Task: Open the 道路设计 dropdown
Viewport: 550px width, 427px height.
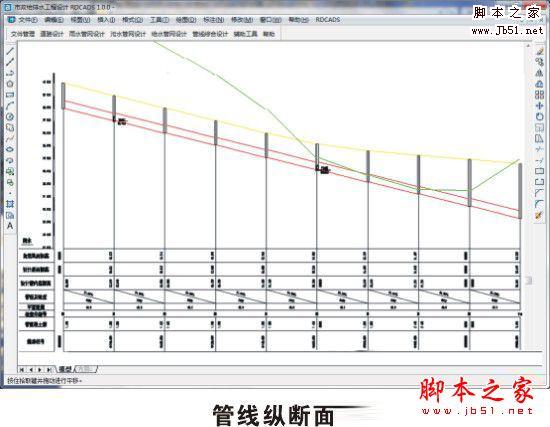Action: [x=52, y=34]
